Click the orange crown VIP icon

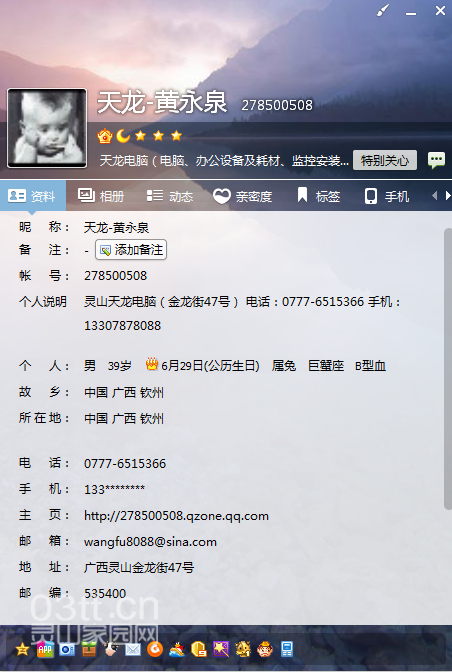pyautogui.click(x=105, y=136)
